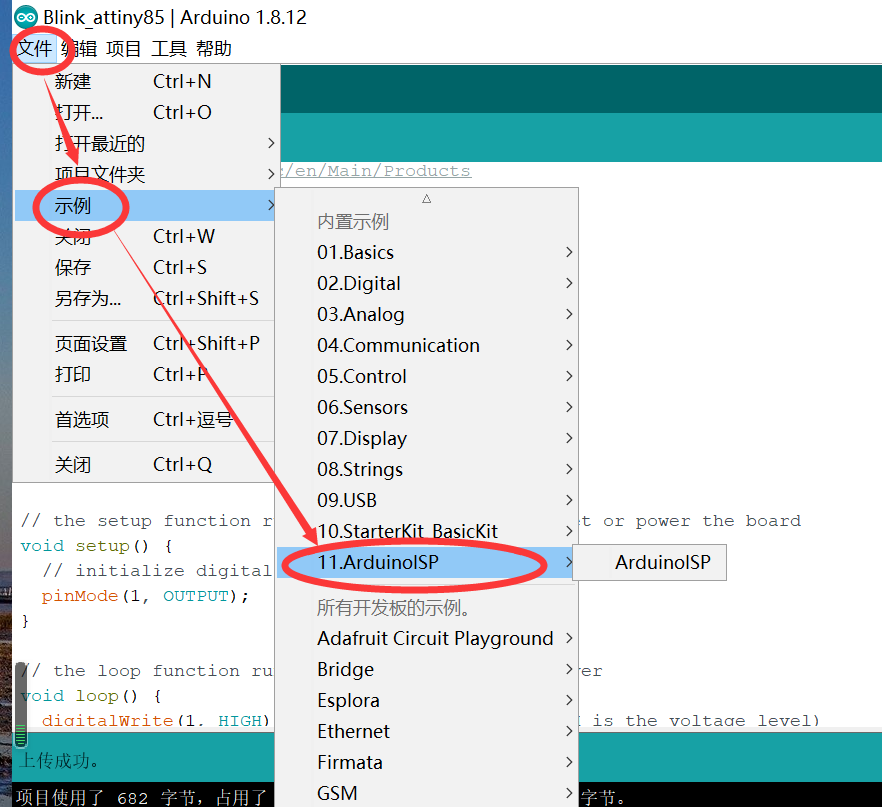This screenshot has width=882, height=807.
Task: Click the Arduino logo in the title bar
Action: click(x=25, y=17)
